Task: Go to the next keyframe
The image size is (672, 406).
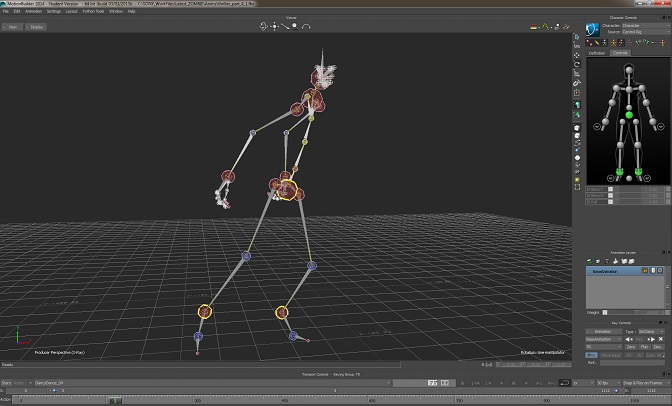Action: click(x=652, y=339)
